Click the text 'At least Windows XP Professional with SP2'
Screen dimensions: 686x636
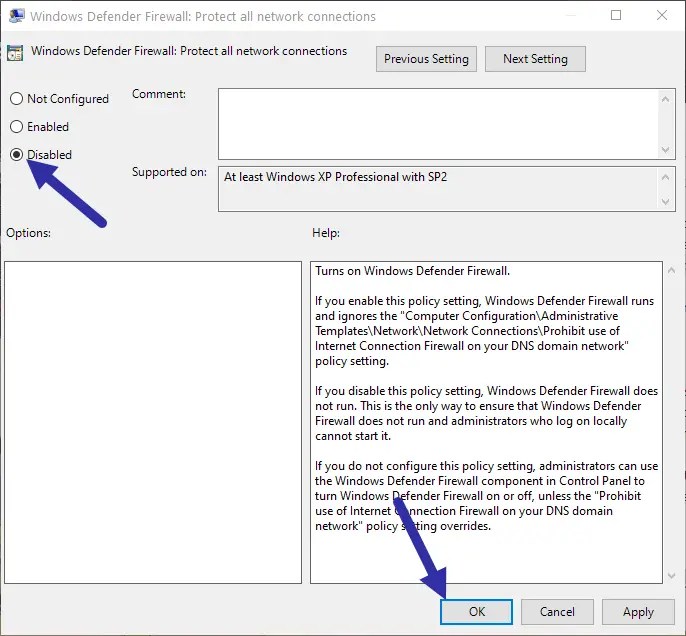[x=336, y=177]
